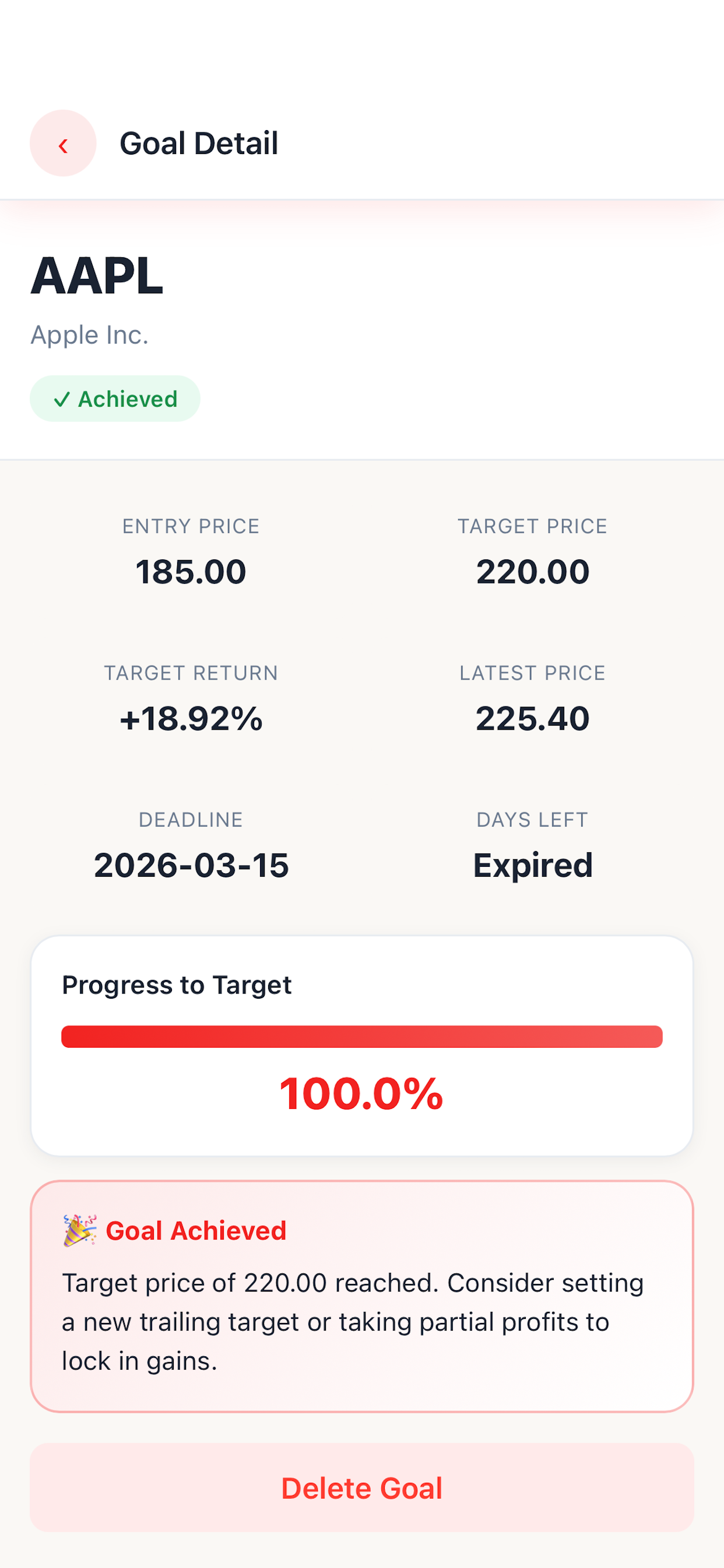Click the red progress bar
The height and width of the screenshot is (1568, 724).
[x=362, y=1037]
